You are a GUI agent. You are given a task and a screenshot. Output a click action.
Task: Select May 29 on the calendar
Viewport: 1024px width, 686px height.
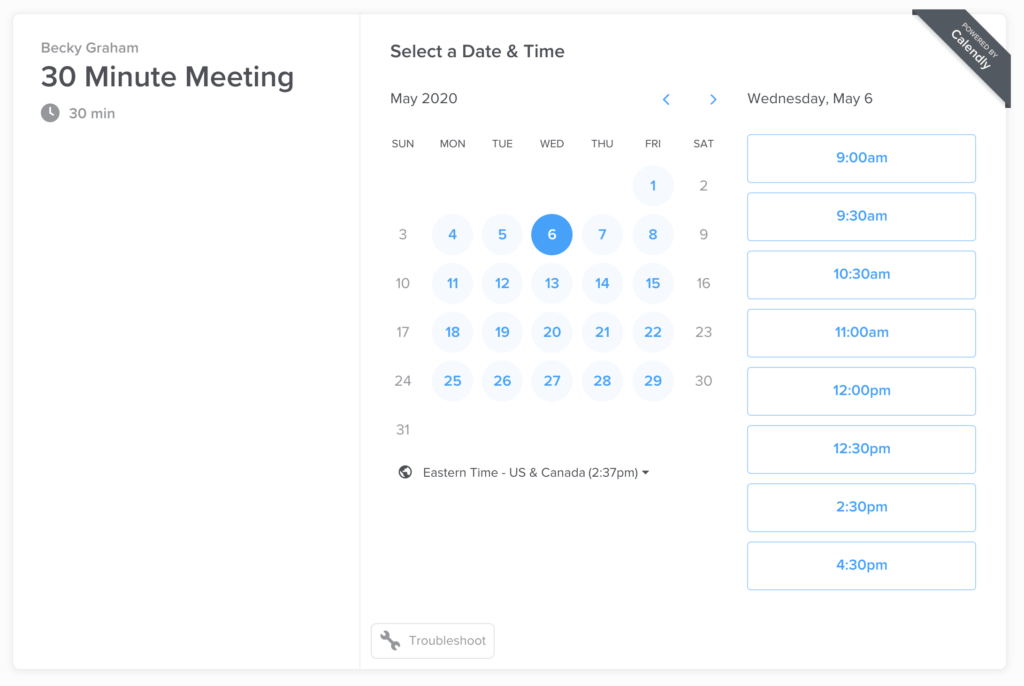pos(652,381)
